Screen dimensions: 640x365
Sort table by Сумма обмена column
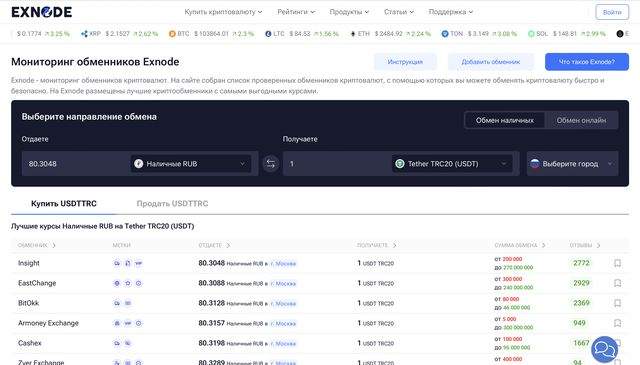(520, 245)
